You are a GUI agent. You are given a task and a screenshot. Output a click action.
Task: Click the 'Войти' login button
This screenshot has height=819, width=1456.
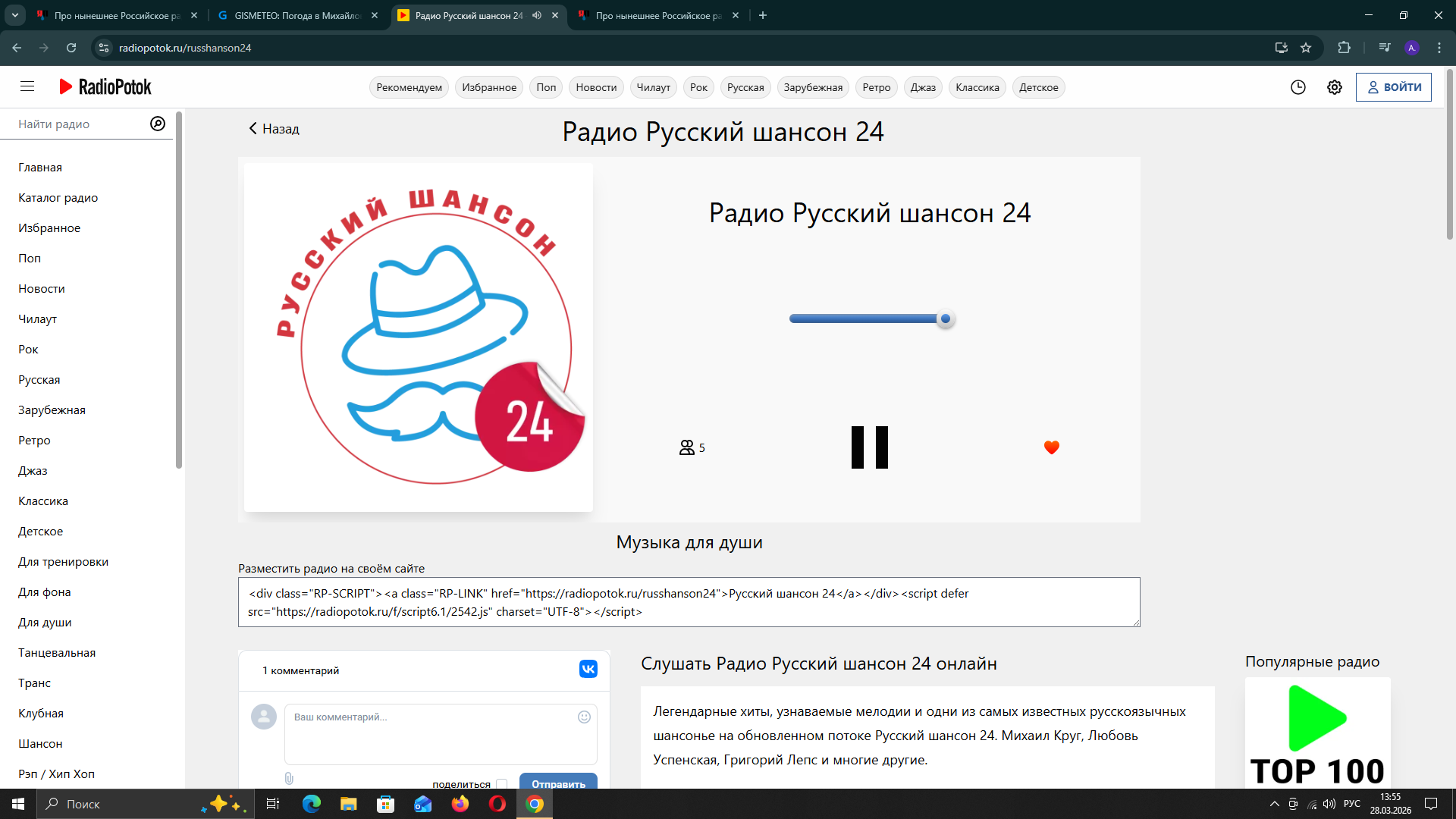pos(1394,87)
